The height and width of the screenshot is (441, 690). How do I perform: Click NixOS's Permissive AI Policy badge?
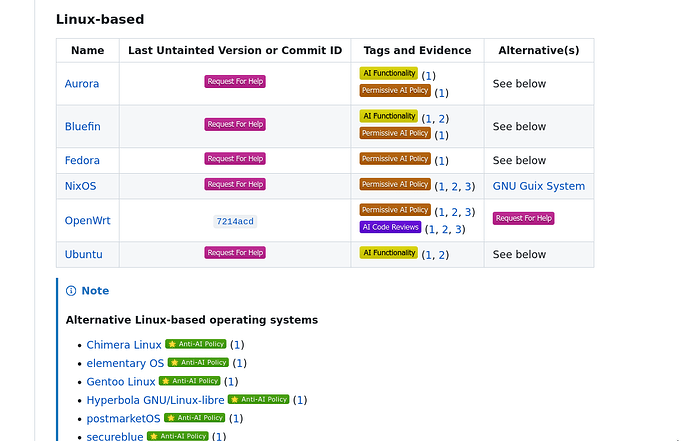(x=395, y=184)
